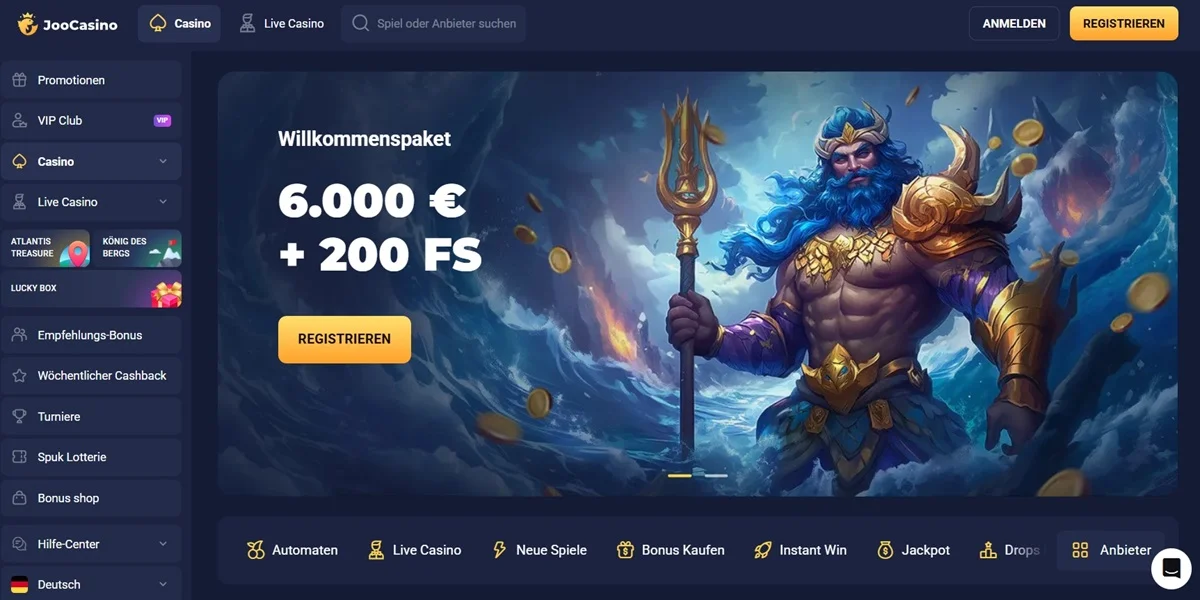The image size is (1200, 600).
Task: Open the live chat support icon
Action: pos(1171,568)
